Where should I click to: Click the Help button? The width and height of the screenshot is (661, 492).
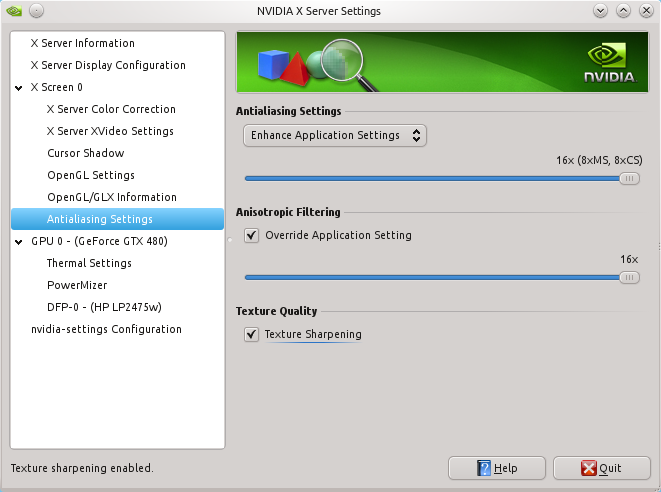497,468
